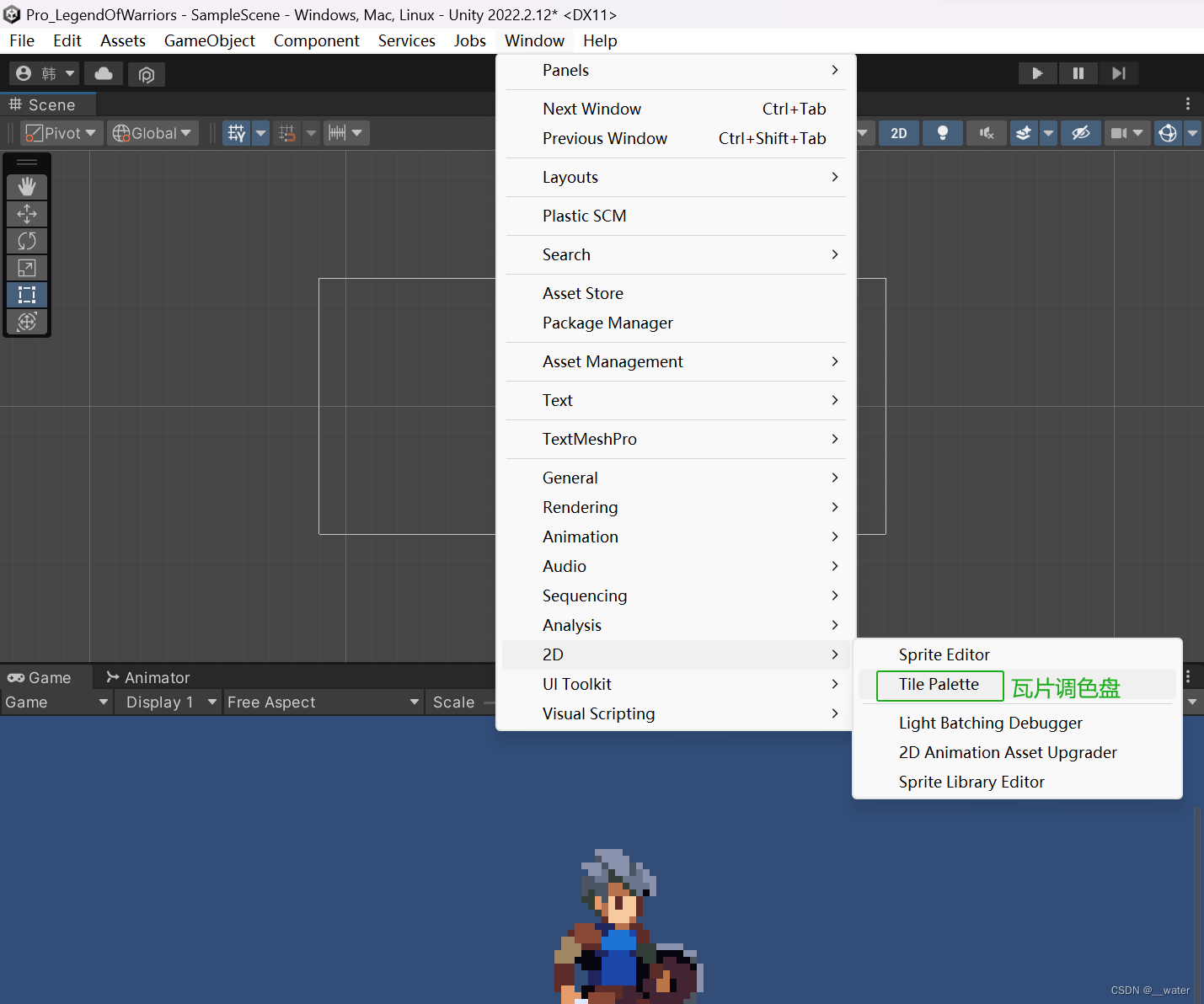Open Game view more options menu
1204x1004 pixels.
pyautogui.click(x=1188, y=676)
